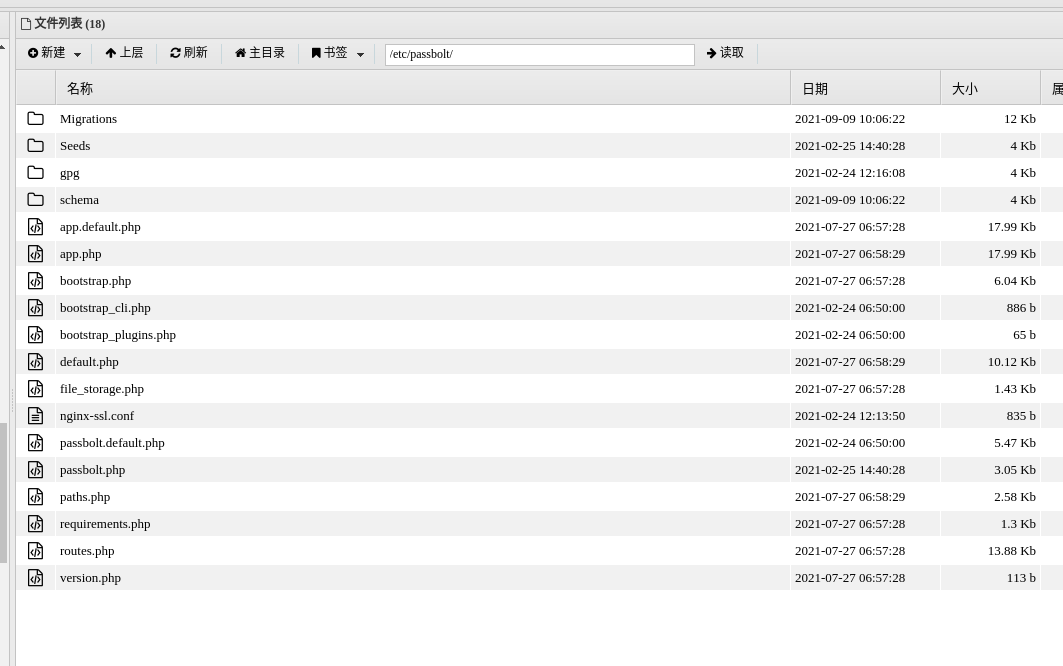This screenshot has height=666, width=1063.
Task: Click the 6.04 Kb size of bootstrap.php
Action: [1015, 281]
